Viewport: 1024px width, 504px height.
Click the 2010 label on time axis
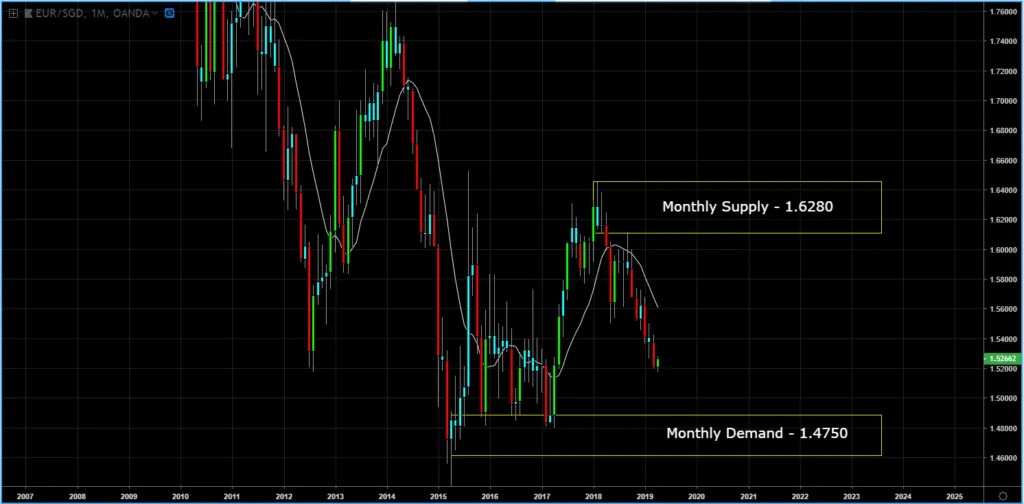[180, 496]
